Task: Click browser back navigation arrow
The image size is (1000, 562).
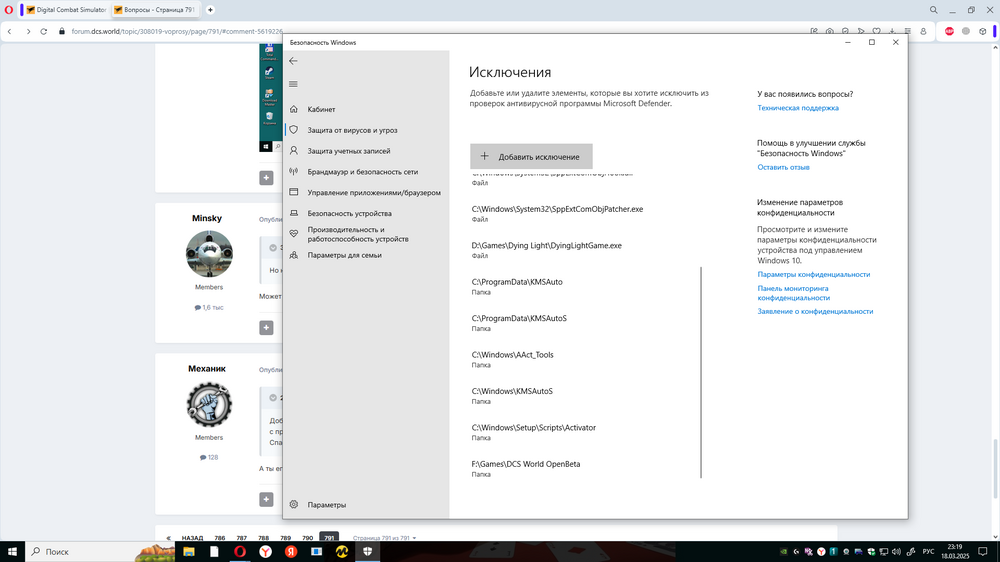Action: coord(10,31)
